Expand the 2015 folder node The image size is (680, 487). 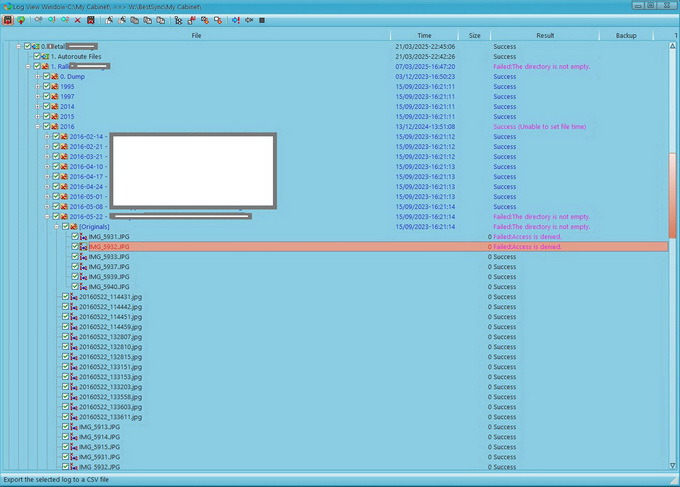click(x=38, y=116)
